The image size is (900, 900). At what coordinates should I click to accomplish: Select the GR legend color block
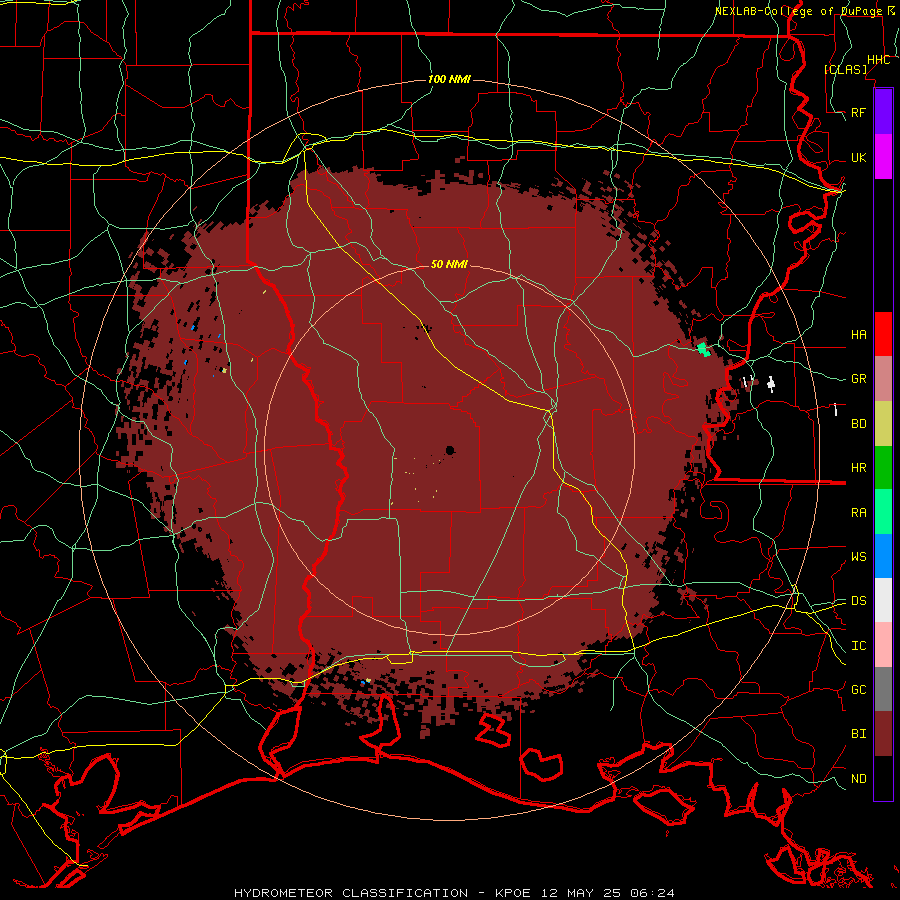click(x=883, y=379)
